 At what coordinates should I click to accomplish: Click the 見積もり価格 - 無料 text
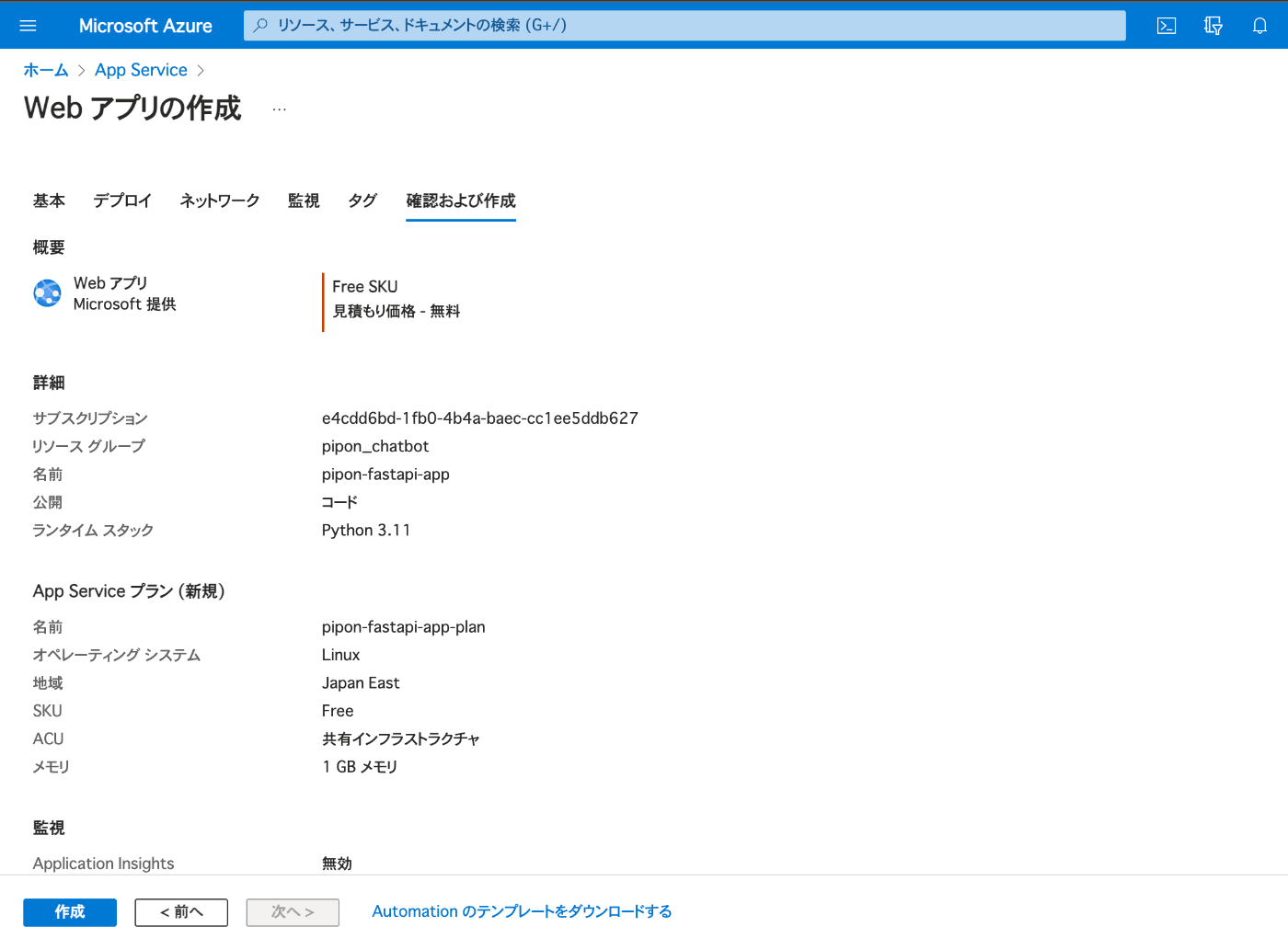[x=397, y=312]
